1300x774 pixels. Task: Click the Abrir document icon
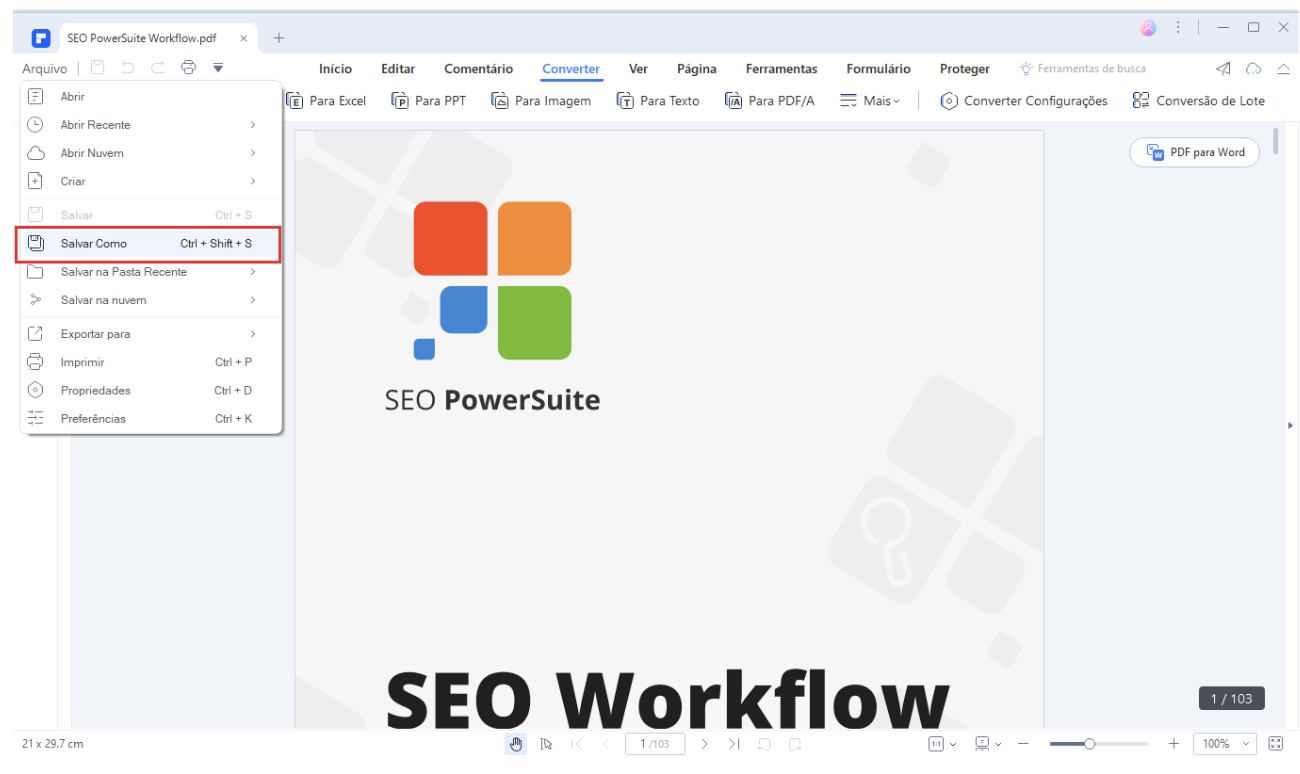click(x=35, y=97)
